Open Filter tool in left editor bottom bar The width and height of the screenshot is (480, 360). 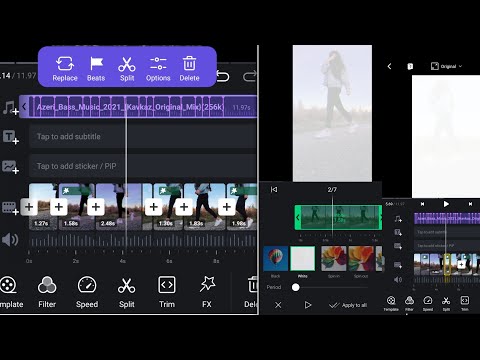[x=47, y=292]
